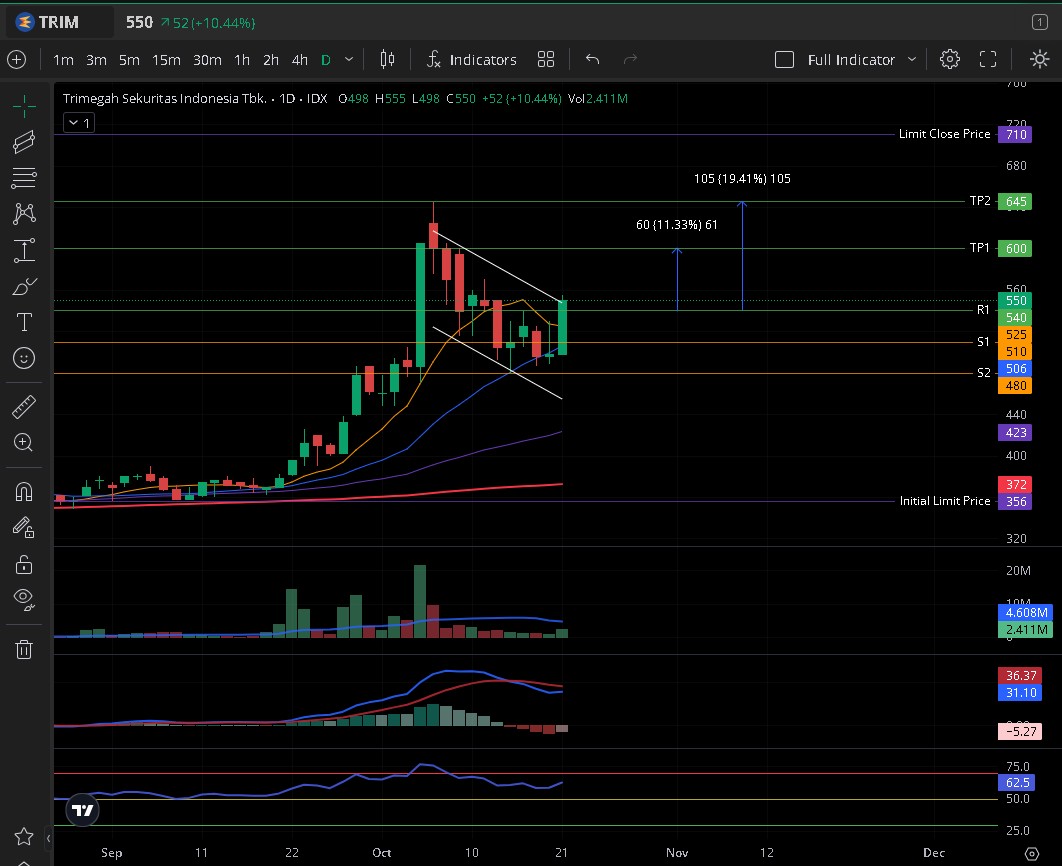Expand the collapsed indicator legend box
The width and height of the screenshot is (1062, 866).
tap(78, 123)
